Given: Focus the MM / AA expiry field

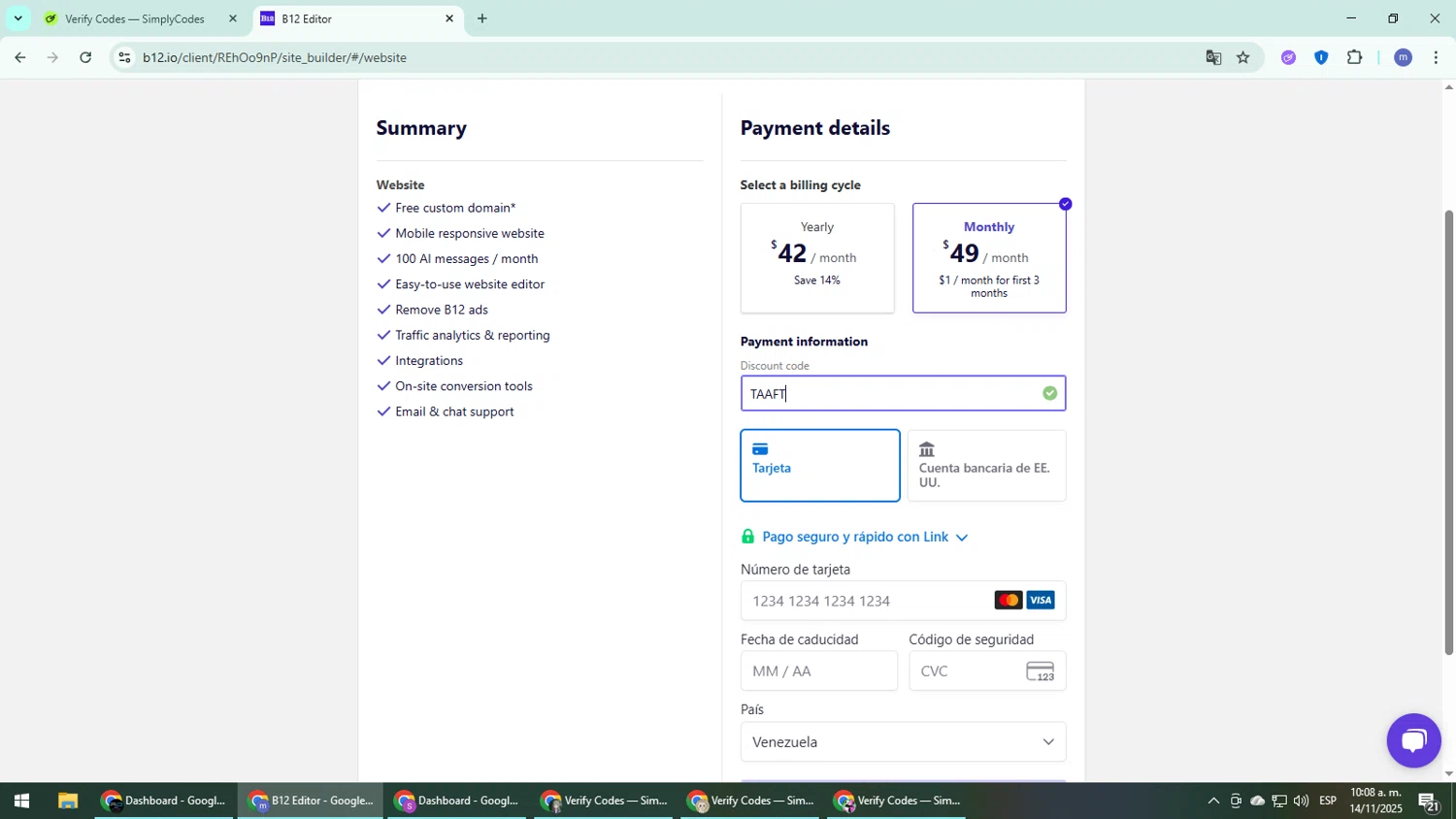Looking at the screenshot, I should tap(819, 672).
